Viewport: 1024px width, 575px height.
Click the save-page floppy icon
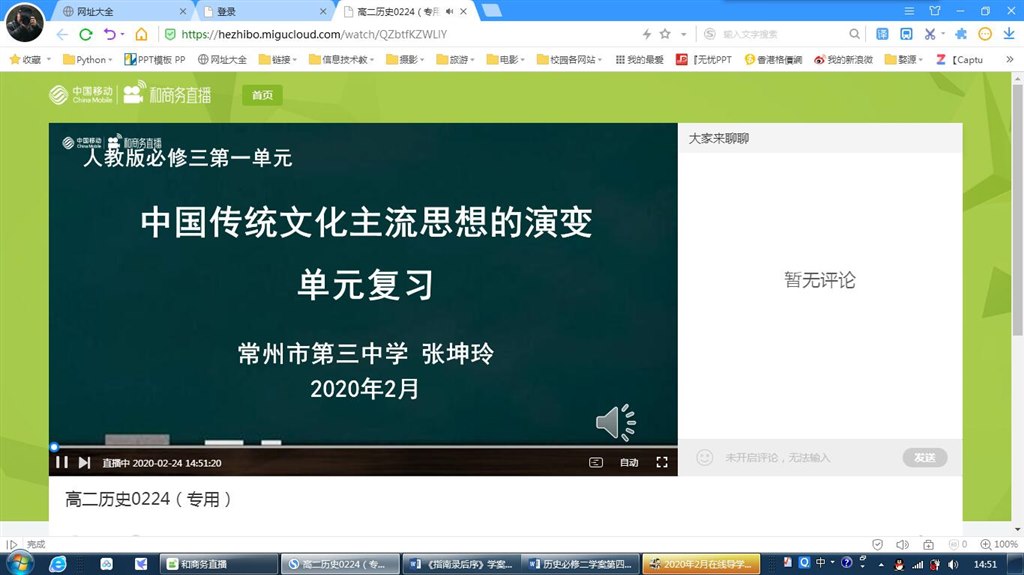pyautogui.click(x=906, y=34)
